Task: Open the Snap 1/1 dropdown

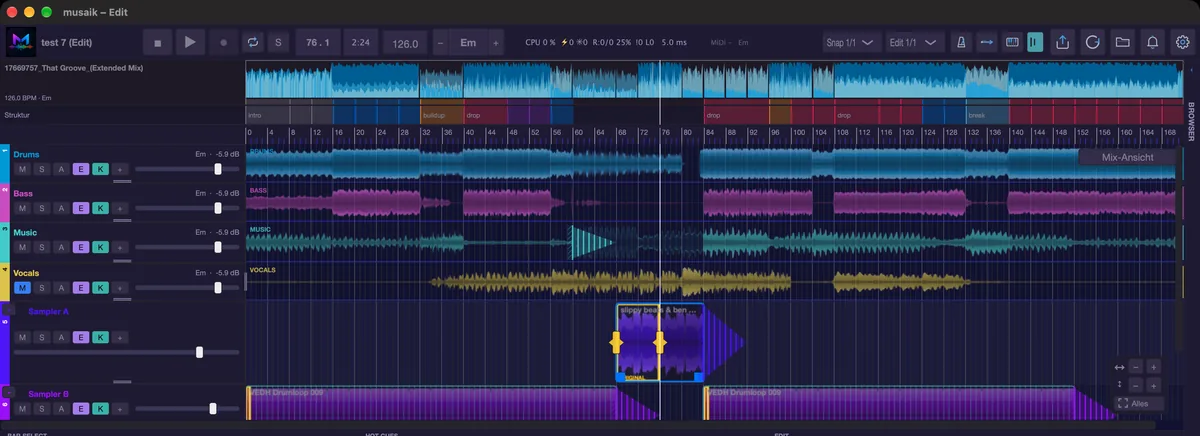Action: [851, 43]
